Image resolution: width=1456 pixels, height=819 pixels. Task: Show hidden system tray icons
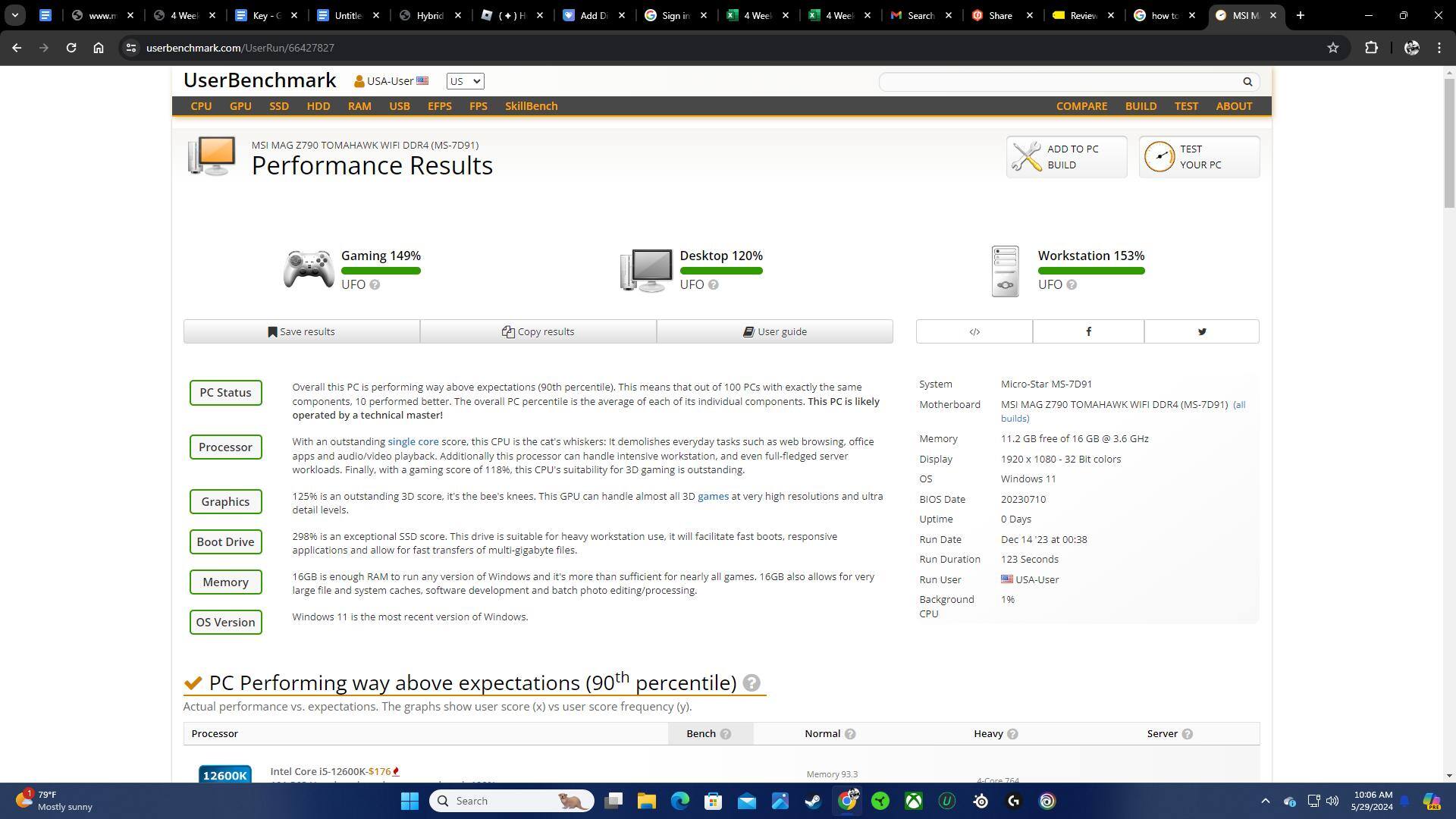point(1265,801)
